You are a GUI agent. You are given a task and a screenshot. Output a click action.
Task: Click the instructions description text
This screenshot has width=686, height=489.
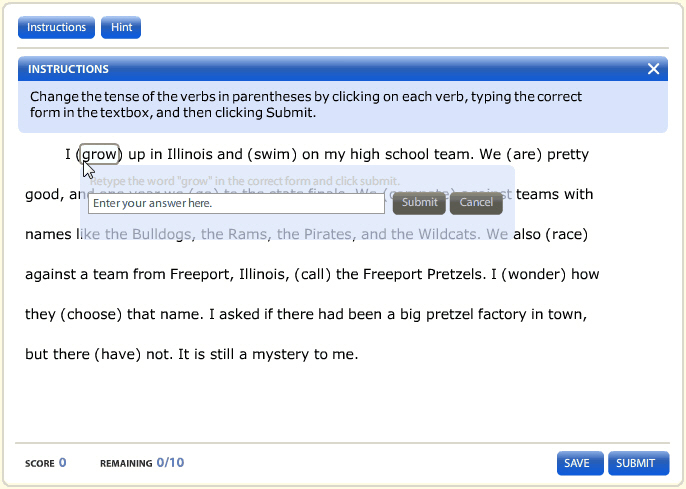[305, 105]
